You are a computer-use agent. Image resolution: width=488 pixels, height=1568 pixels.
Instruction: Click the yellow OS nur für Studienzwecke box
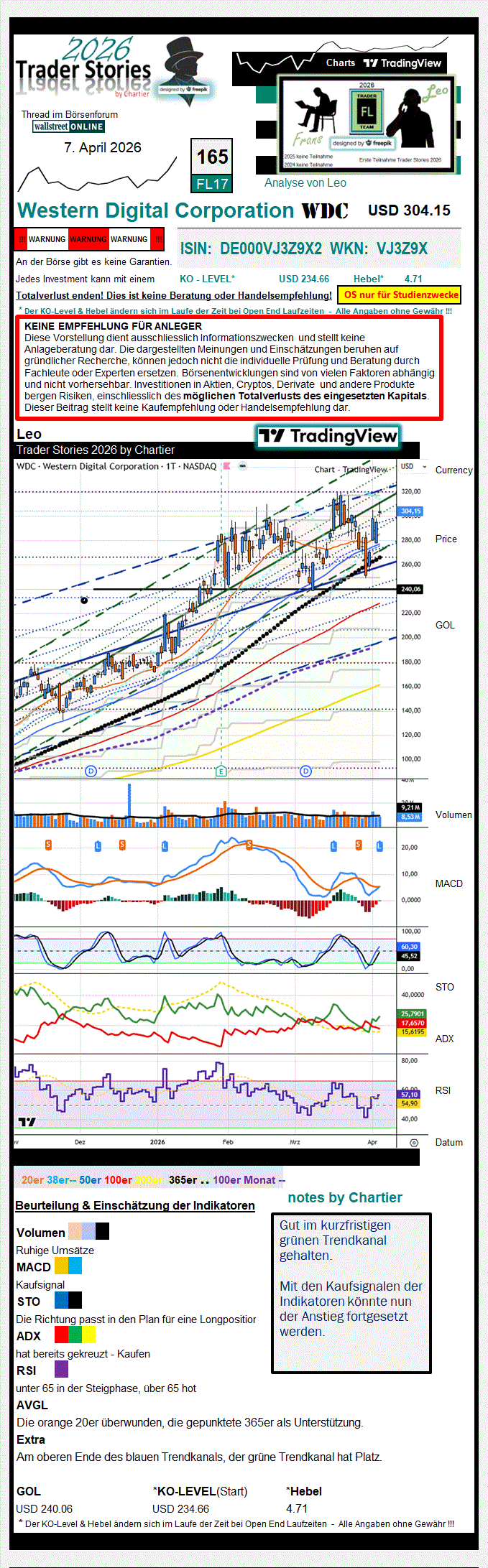click(400, 294)
